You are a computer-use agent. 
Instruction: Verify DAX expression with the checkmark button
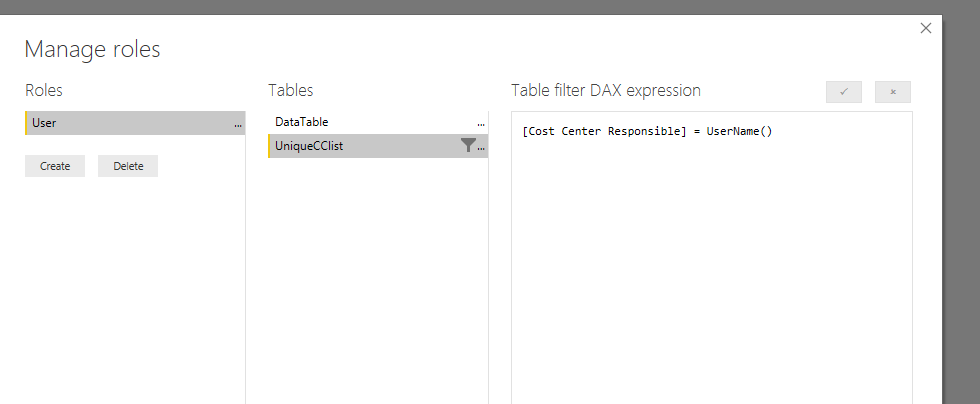[x=844, y=92]
